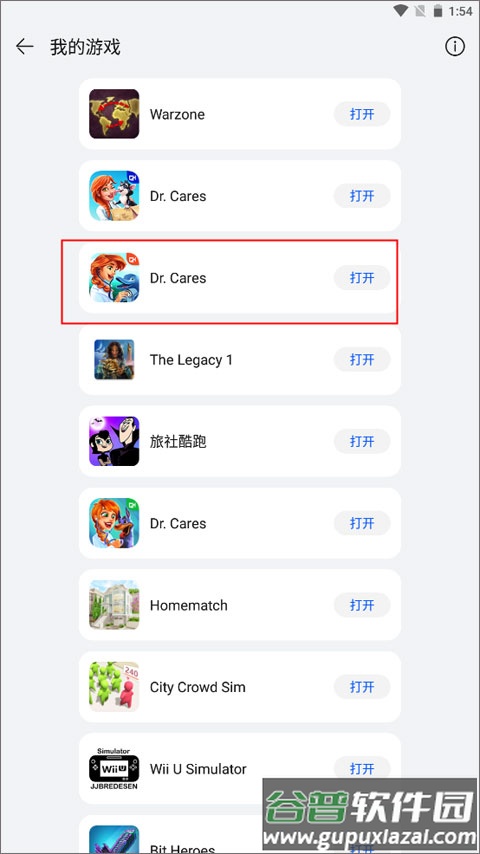Launch Homematch with its 打开 button
480x854 pixels.
362,605
